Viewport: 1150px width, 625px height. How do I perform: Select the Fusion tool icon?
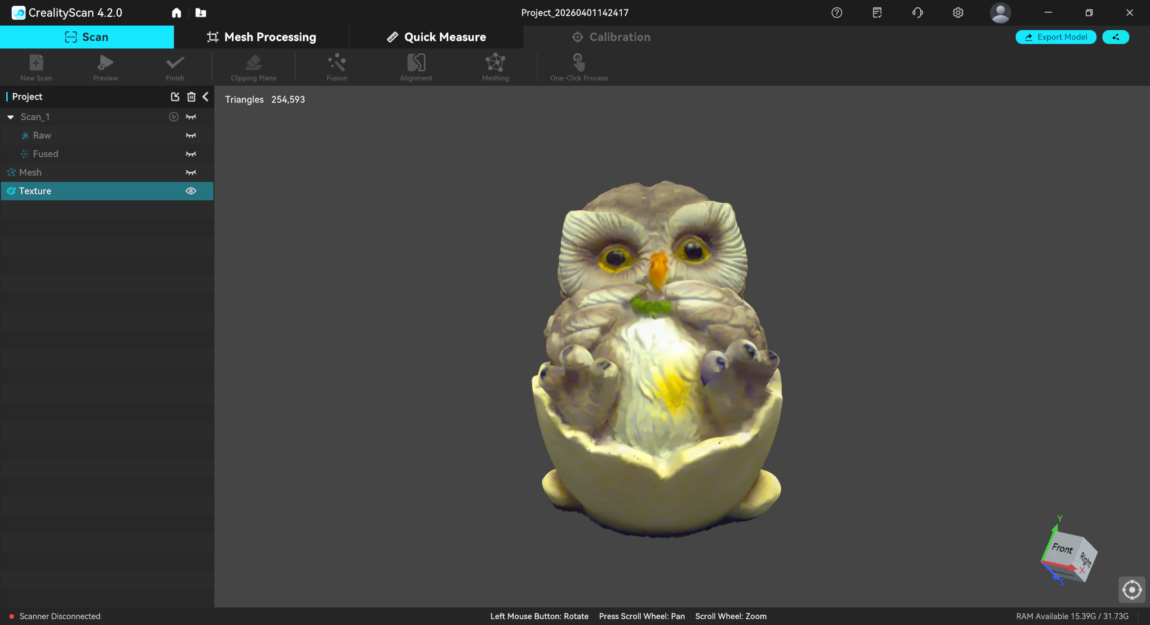(337, 64)
